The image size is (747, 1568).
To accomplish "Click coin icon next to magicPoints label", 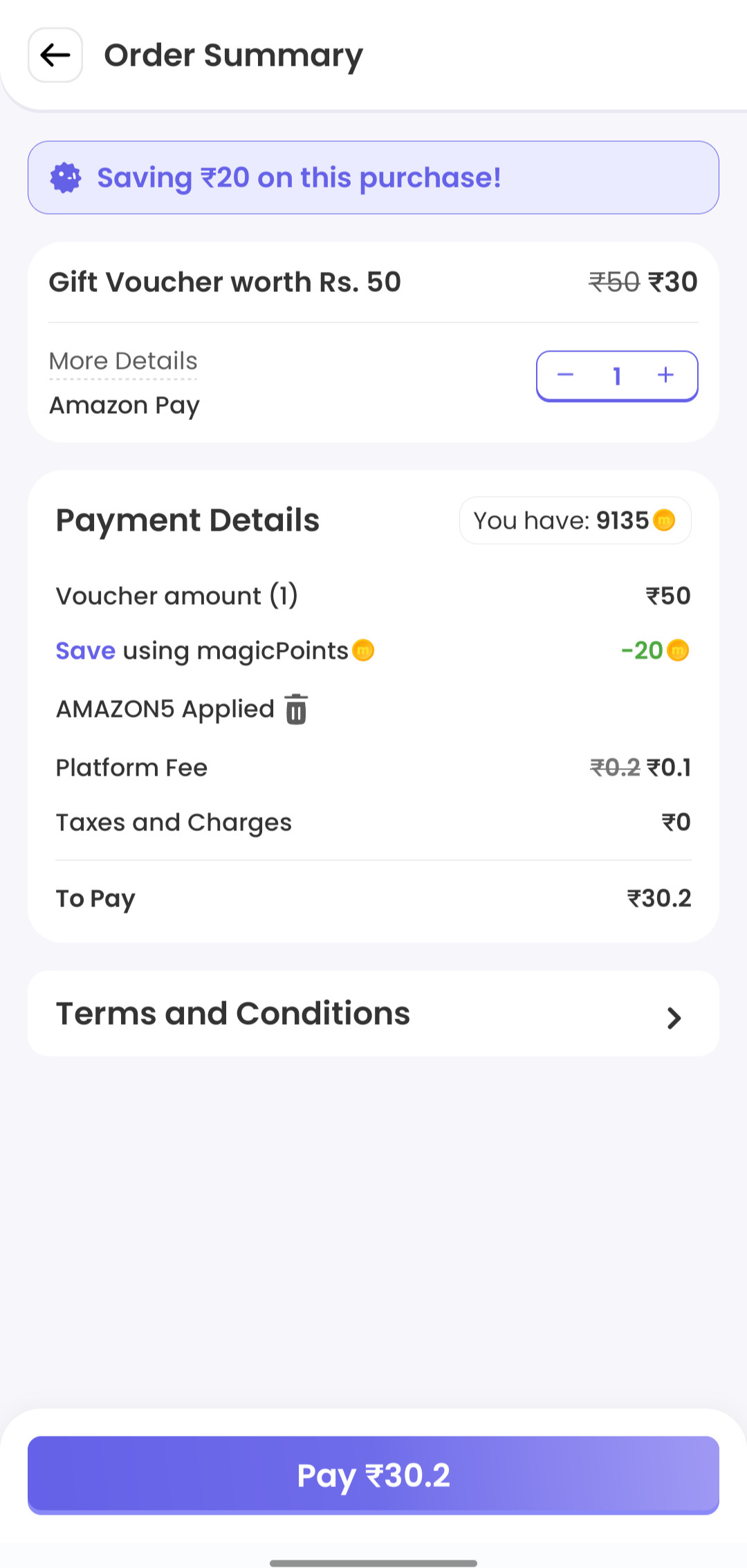I will [x=363, y=650].
